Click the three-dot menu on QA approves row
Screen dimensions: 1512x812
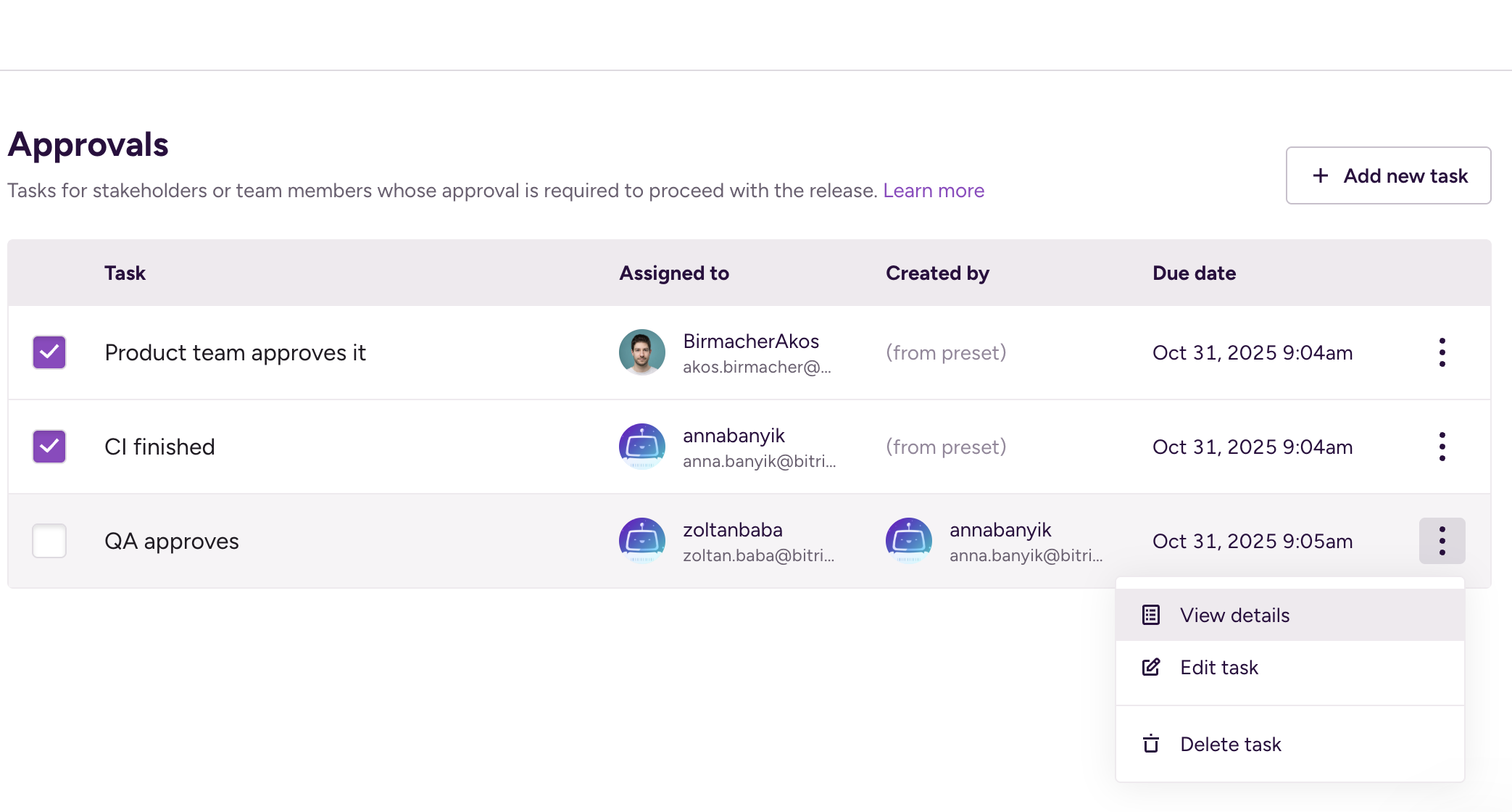[1442, 541]
